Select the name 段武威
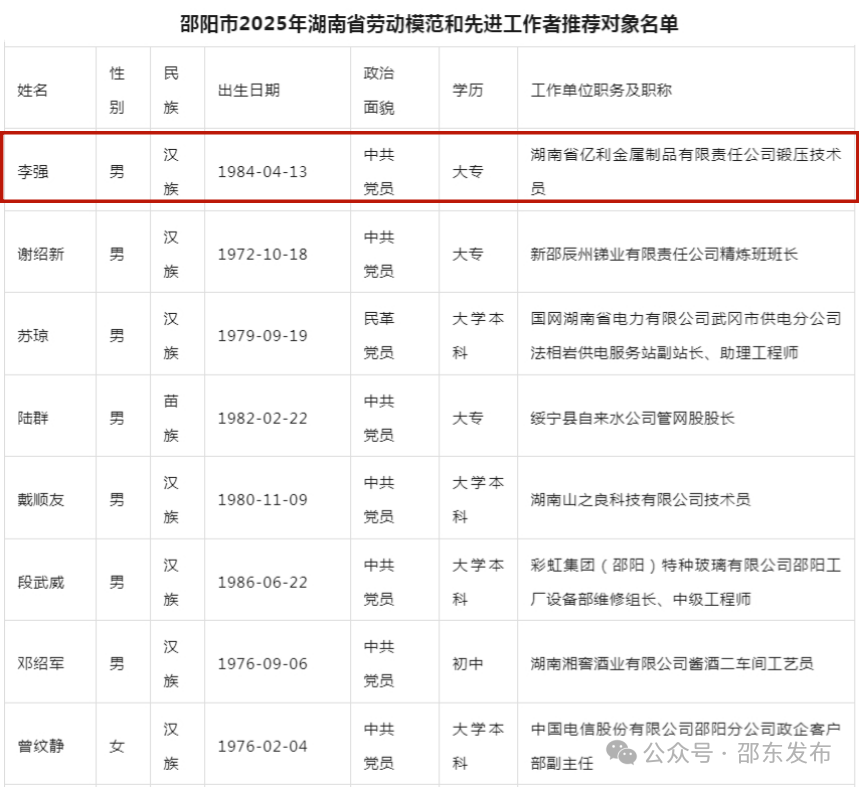The width and height of the screenshot is (859, 787). 41,582
